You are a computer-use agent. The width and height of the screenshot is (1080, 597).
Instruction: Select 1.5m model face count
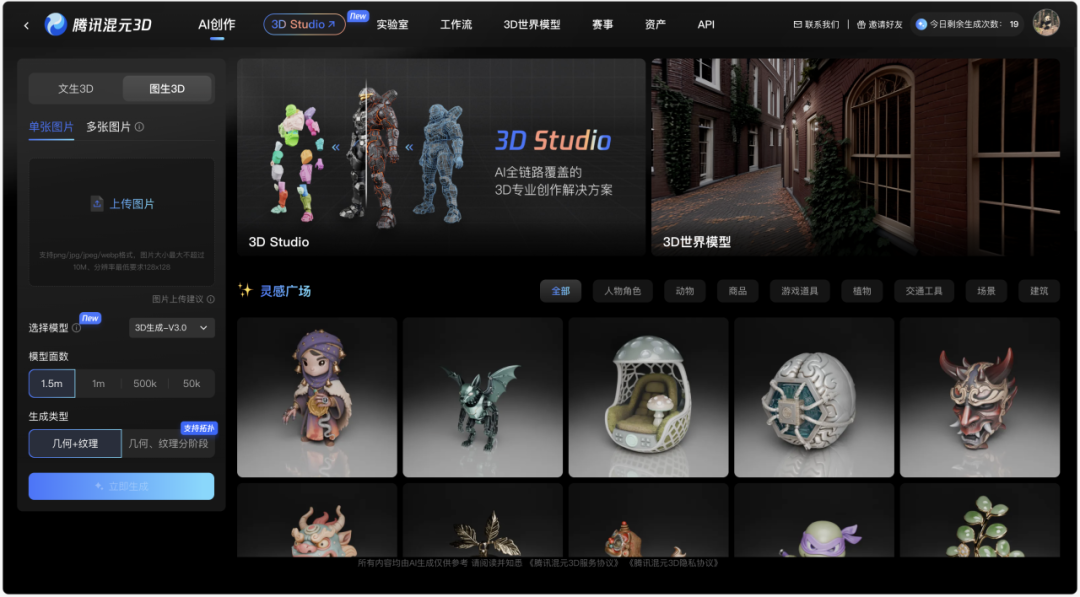[52, 384]
